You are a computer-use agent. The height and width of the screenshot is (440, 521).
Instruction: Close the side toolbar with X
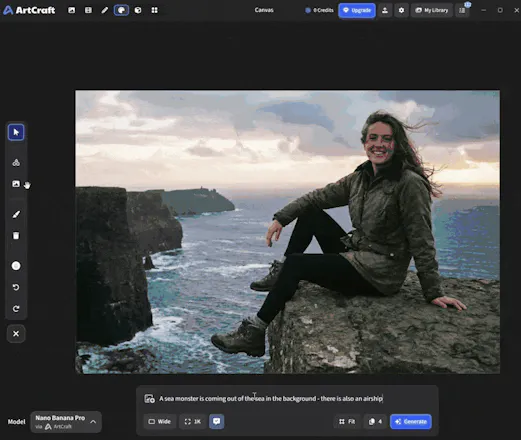[16, 334]
